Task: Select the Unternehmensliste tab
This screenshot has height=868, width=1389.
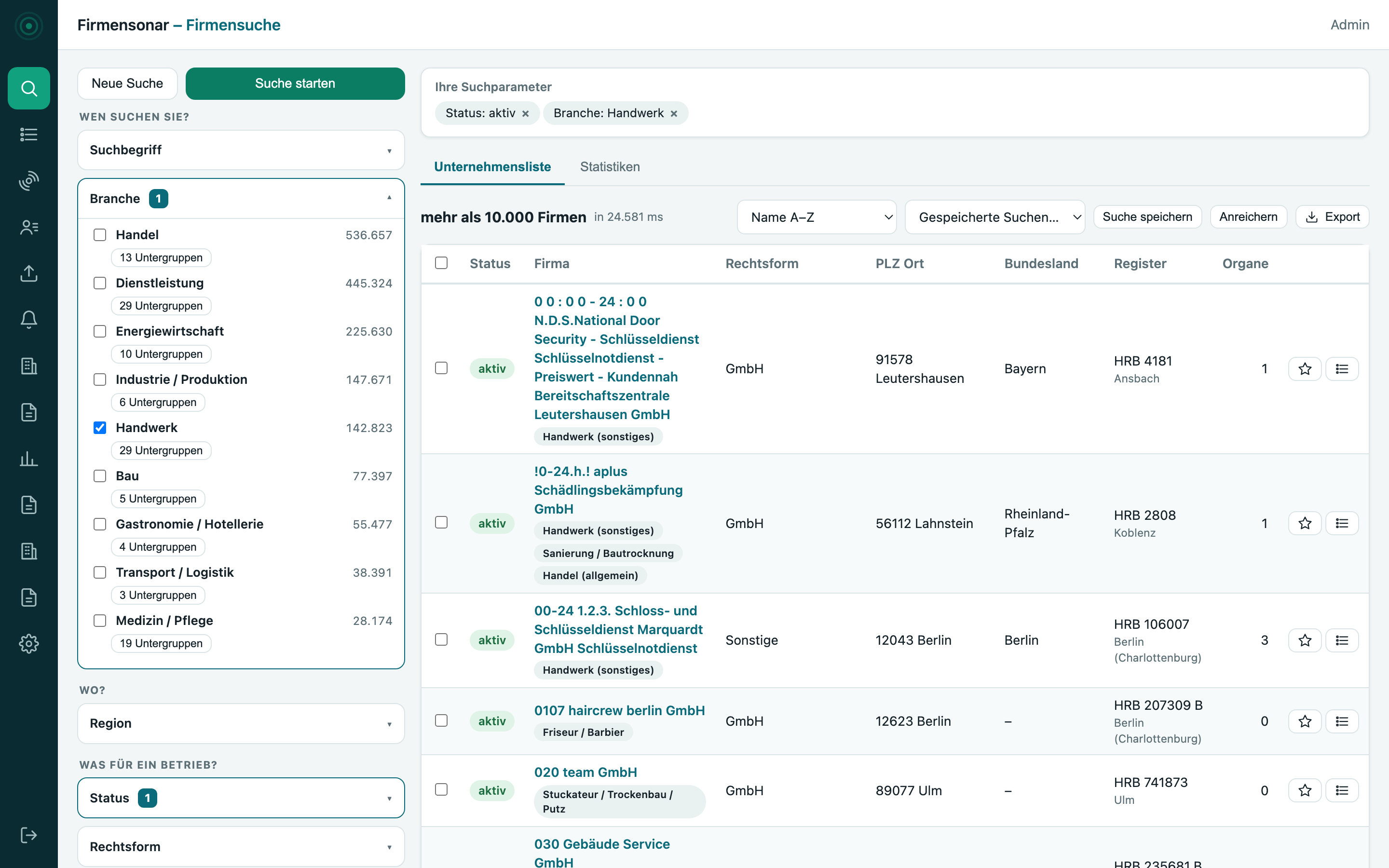Action: click(x=492, y=167)
